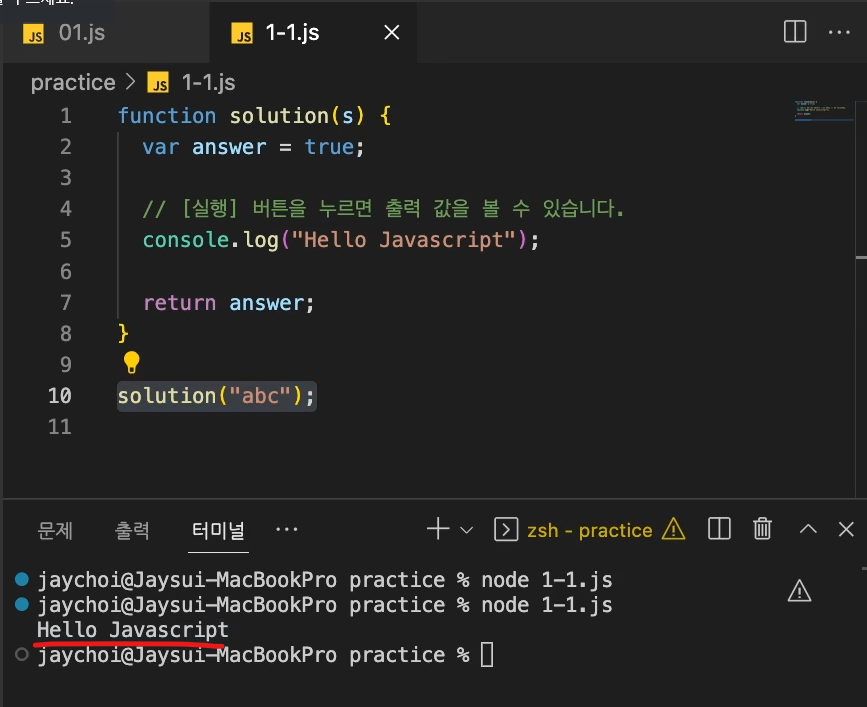Click line number 11 in the gutter

pyautogui.click(x=60, y=427)
